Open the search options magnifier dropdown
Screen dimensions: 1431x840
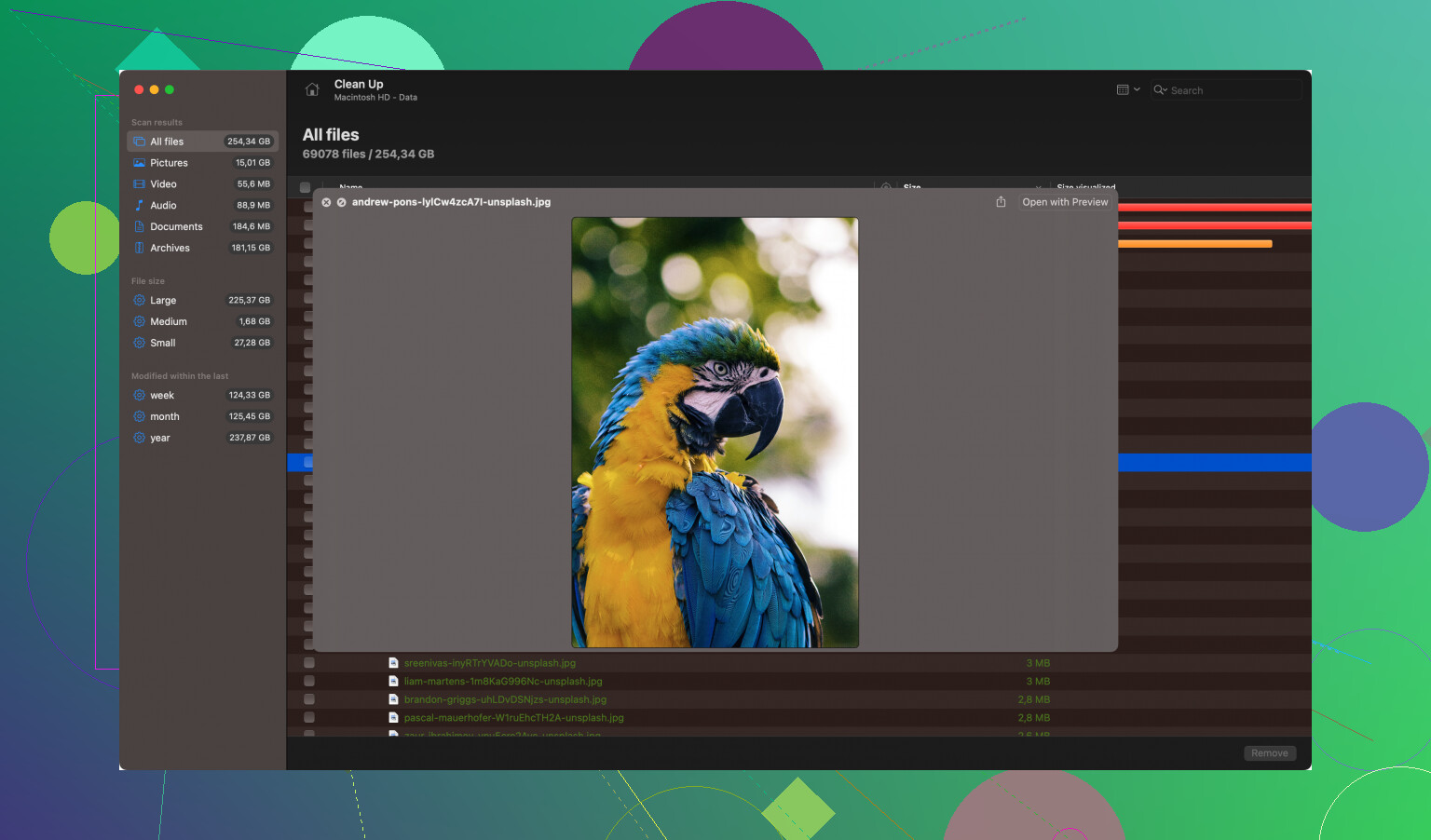(1160, 90)
